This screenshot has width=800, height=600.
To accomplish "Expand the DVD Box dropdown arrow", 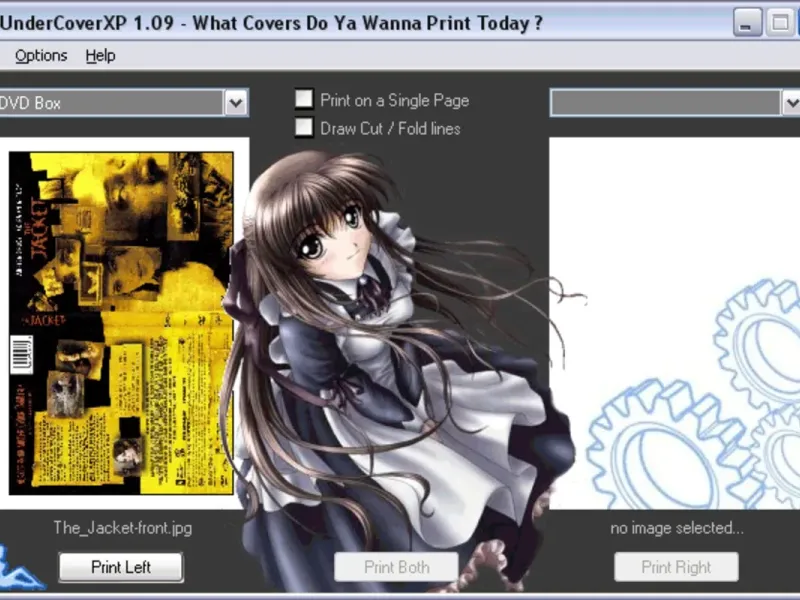I will pos(236,103).
